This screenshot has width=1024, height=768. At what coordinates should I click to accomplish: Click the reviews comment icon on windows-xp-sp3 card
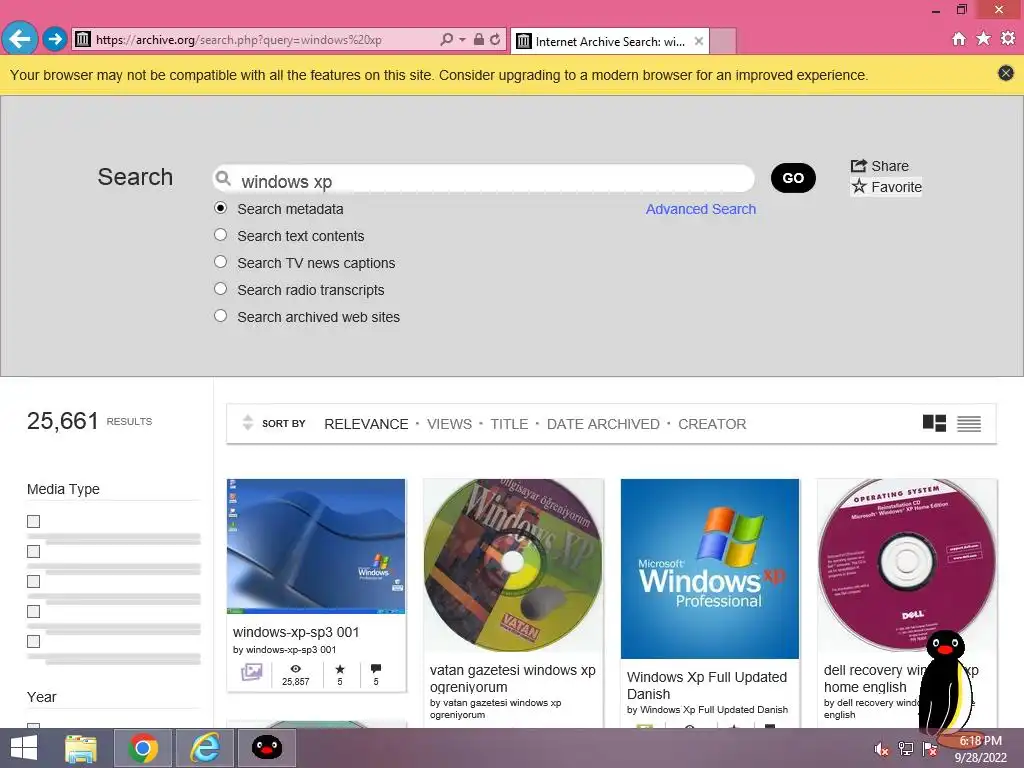pos(376,669)
